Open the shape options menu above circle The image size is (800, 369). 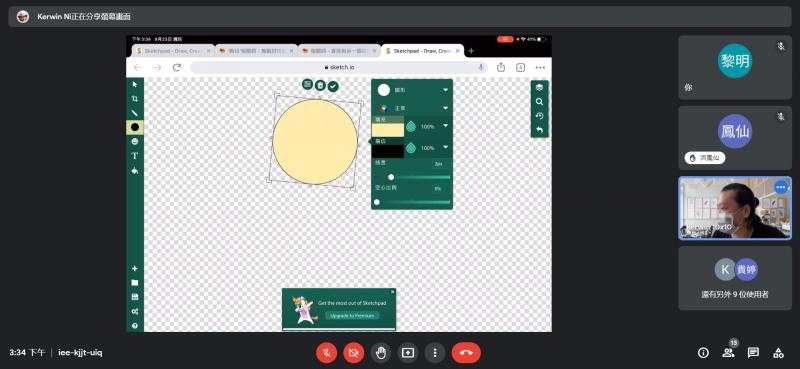tap(307, 84)
